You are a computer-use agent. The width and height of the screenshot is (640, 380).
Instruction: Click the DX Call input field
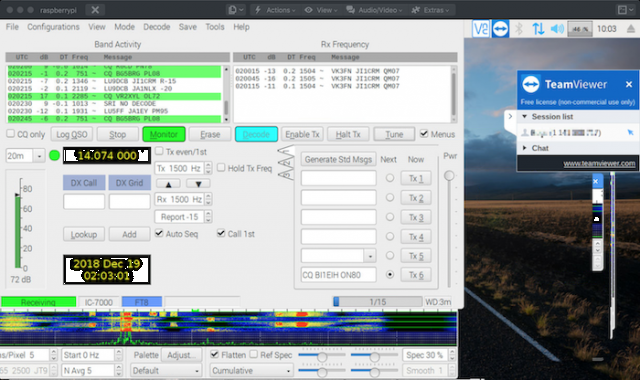click(84, 202)
